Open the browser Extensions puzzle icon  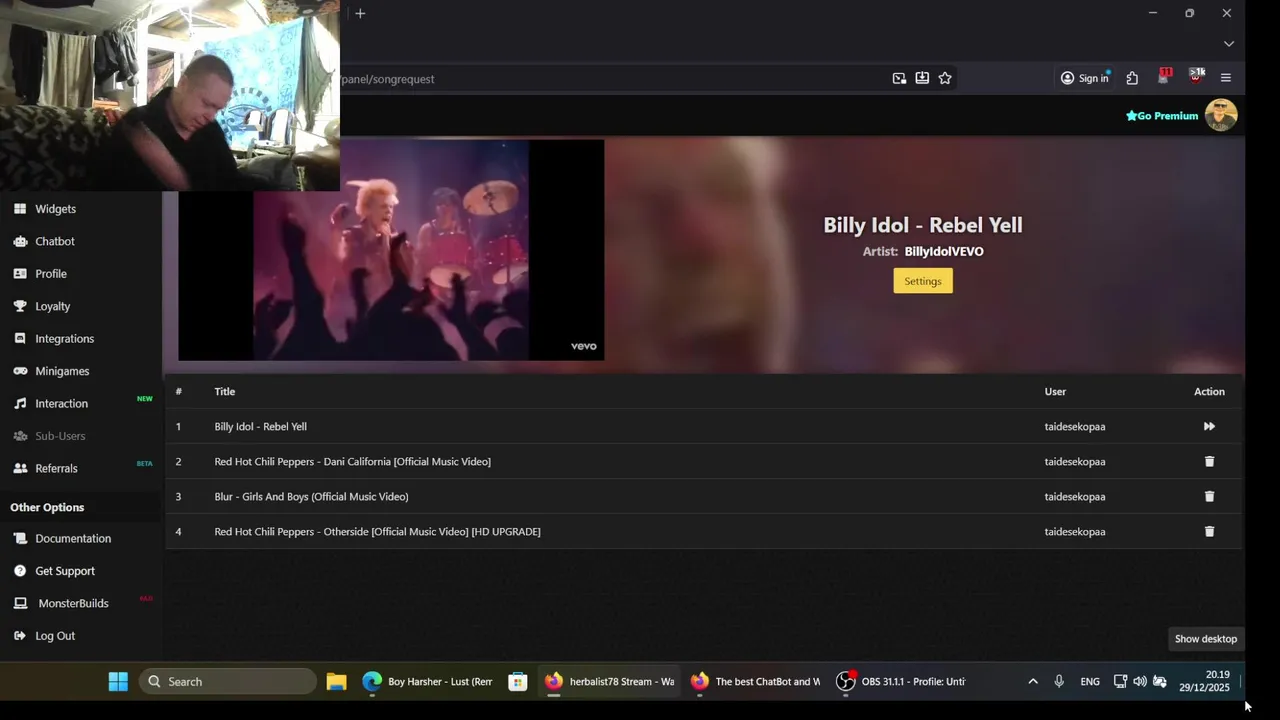1132,78
